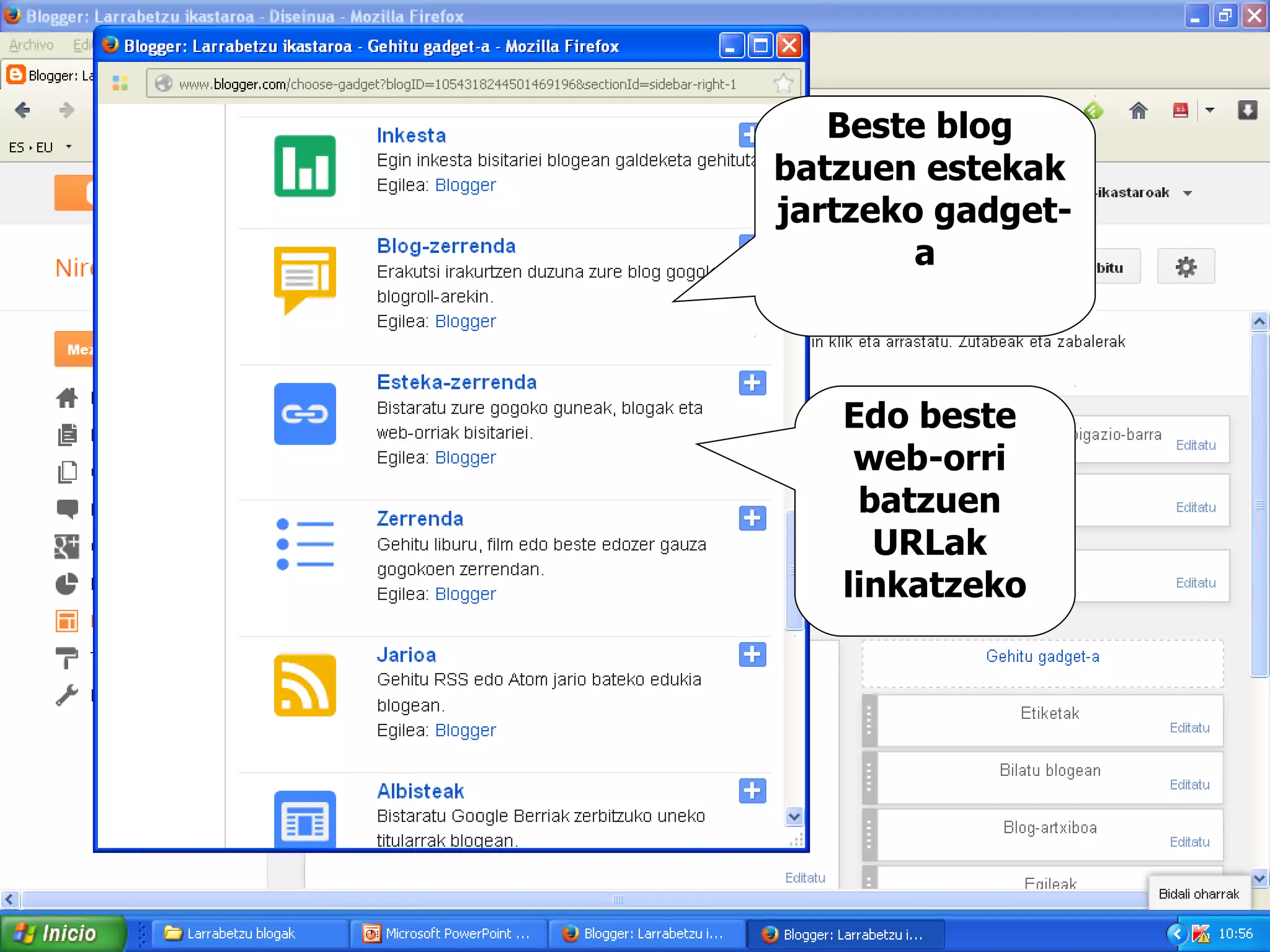The width and height of the screenshot is (1270, 952).
Task: Click Editatu on the Bilatu blogean gadget
Action: tap(1189, 785)
